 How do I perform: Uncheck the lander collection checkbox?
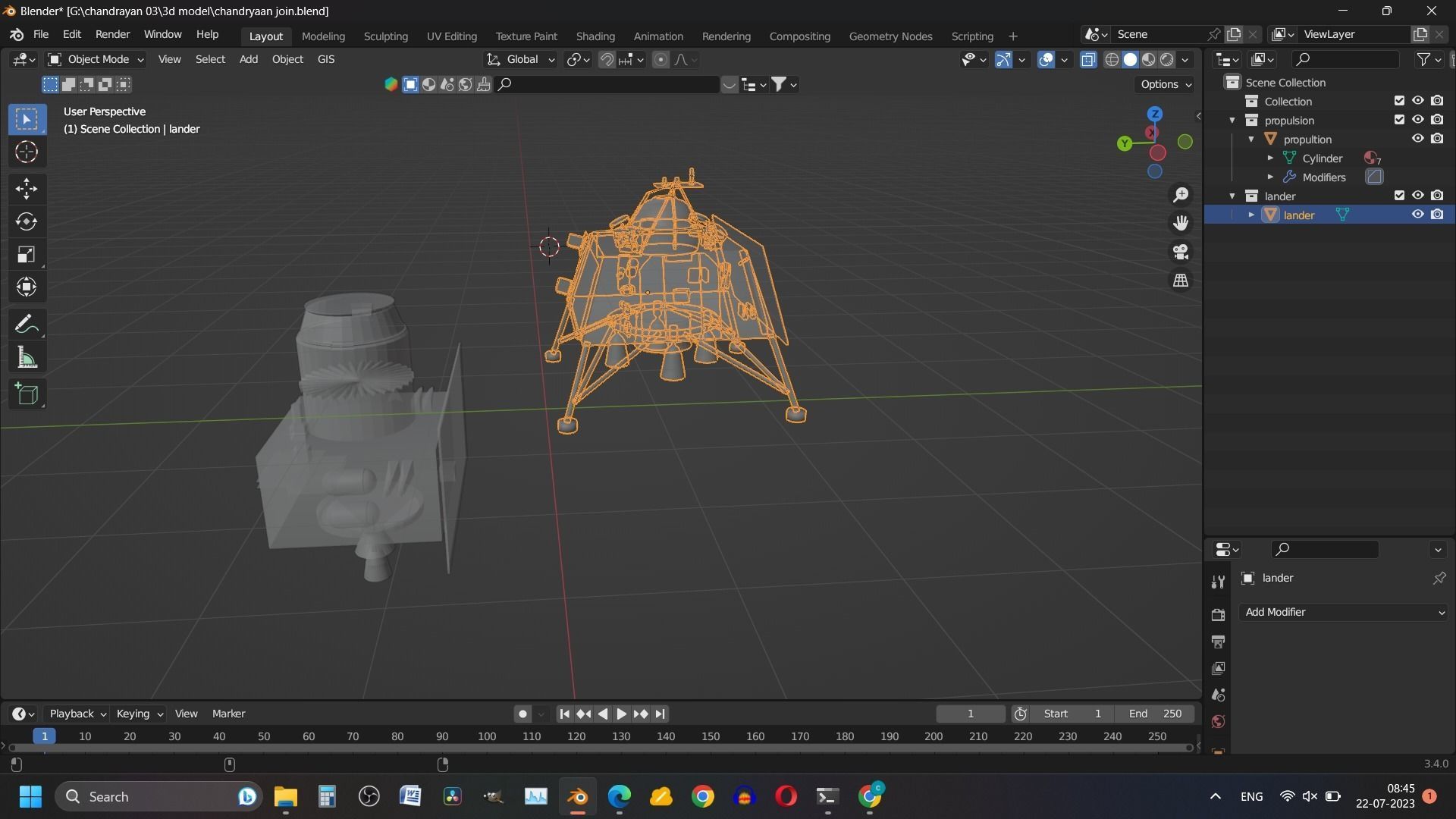(x=1399, y=196)
